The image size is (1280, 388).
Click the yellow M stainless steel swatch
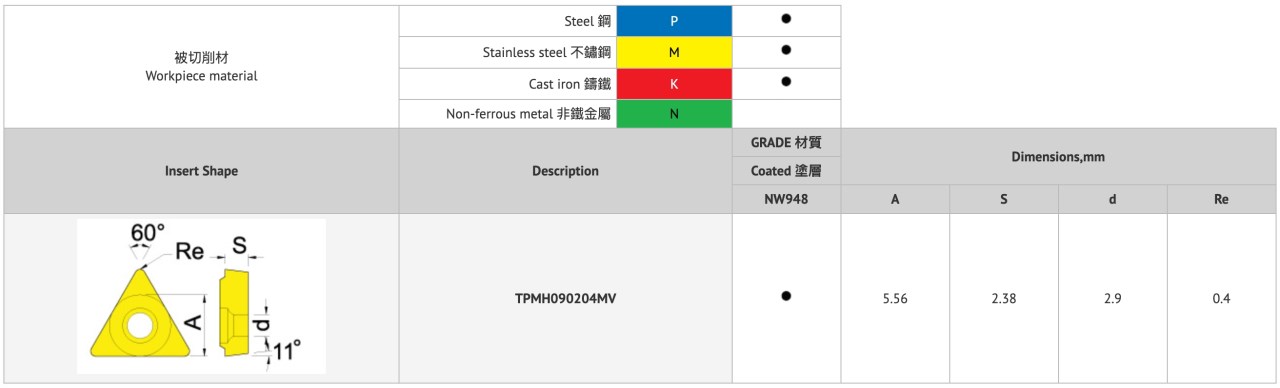[x=675, y=52]
